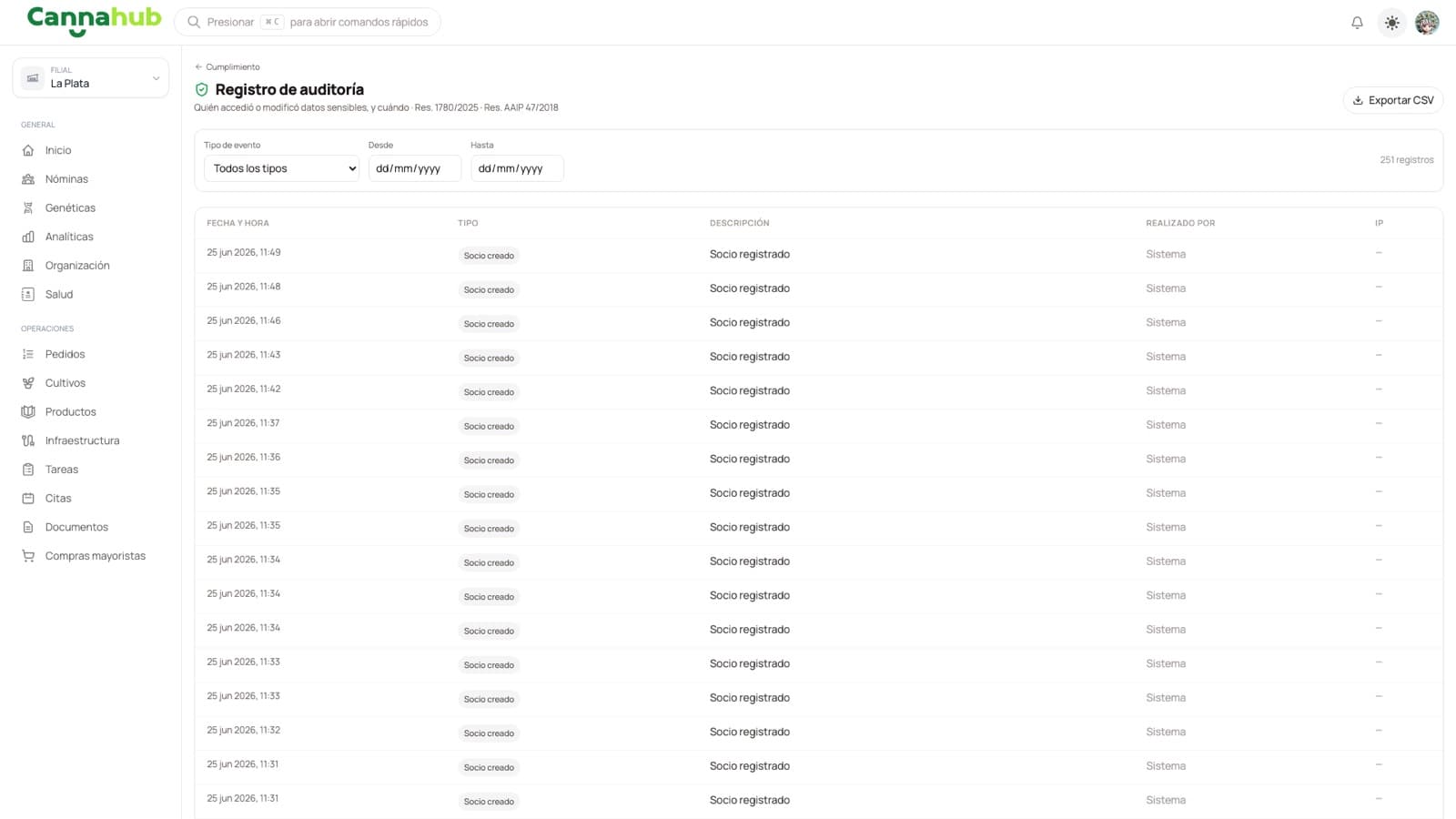Click the DESCRIPCIÓN column header
1456x819 pixels.
pyautogui.click(x=740, y=223)
